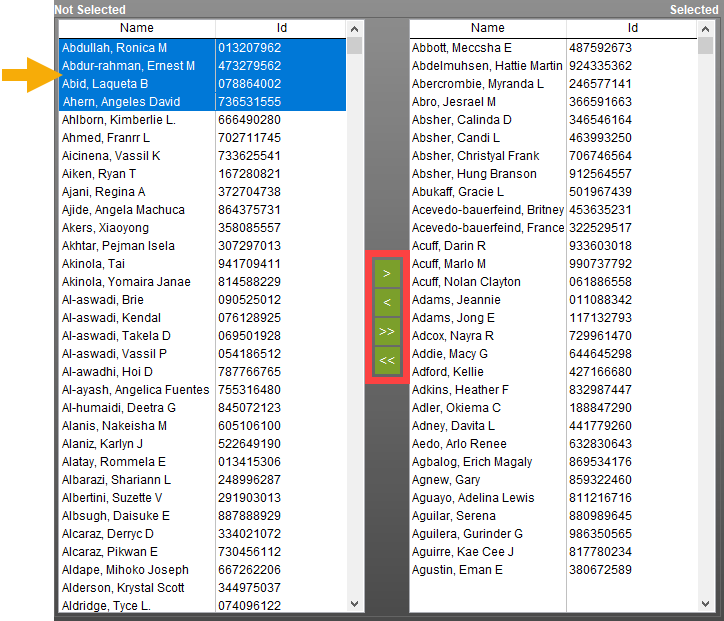Sort Selected list by Name header
Screen dimensions: 724x621
[488, 28]
